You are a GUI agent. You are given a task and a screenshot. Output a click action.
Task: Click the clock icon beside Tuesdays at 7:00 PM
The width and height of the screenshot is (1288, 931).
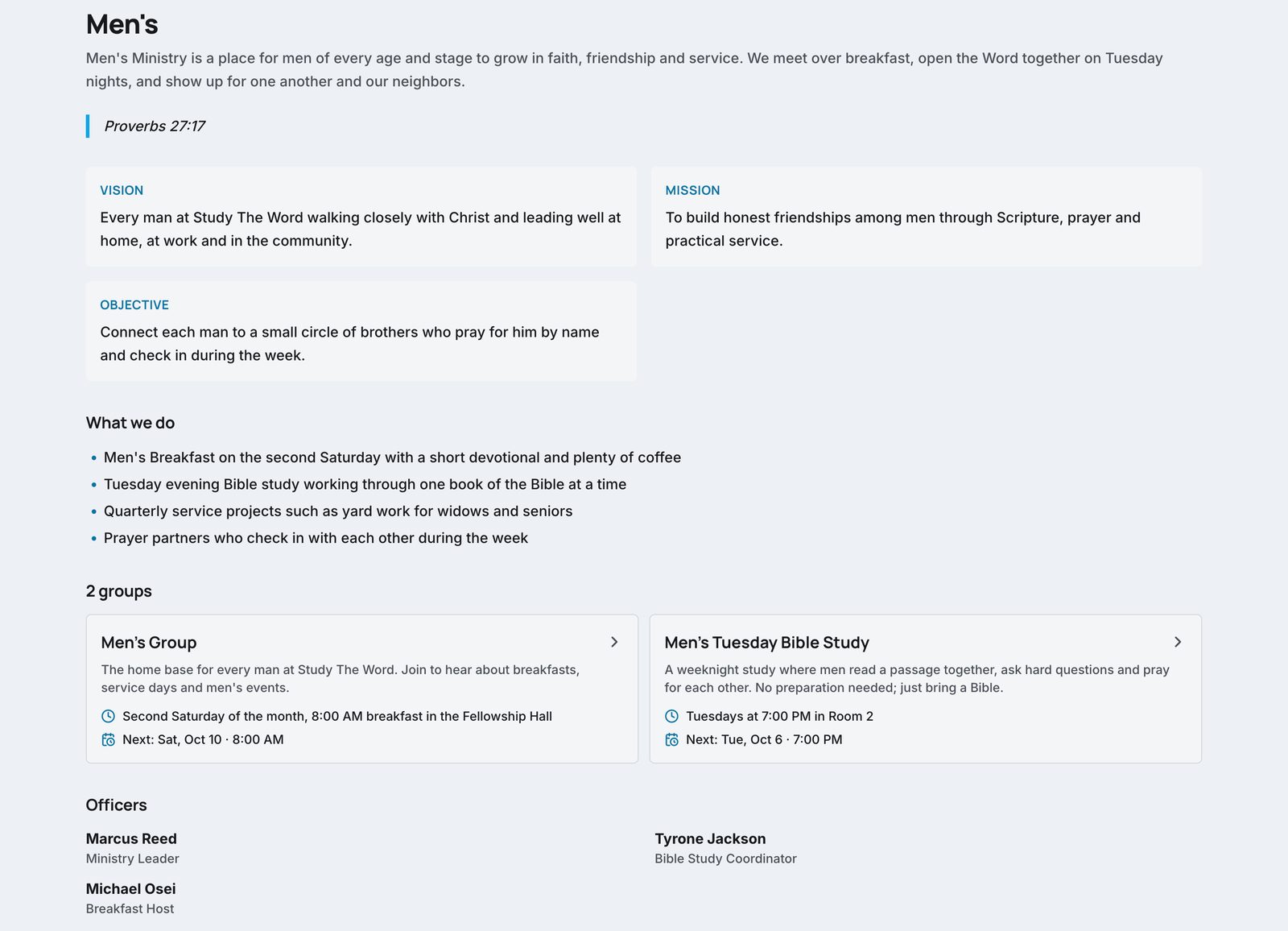671,716
